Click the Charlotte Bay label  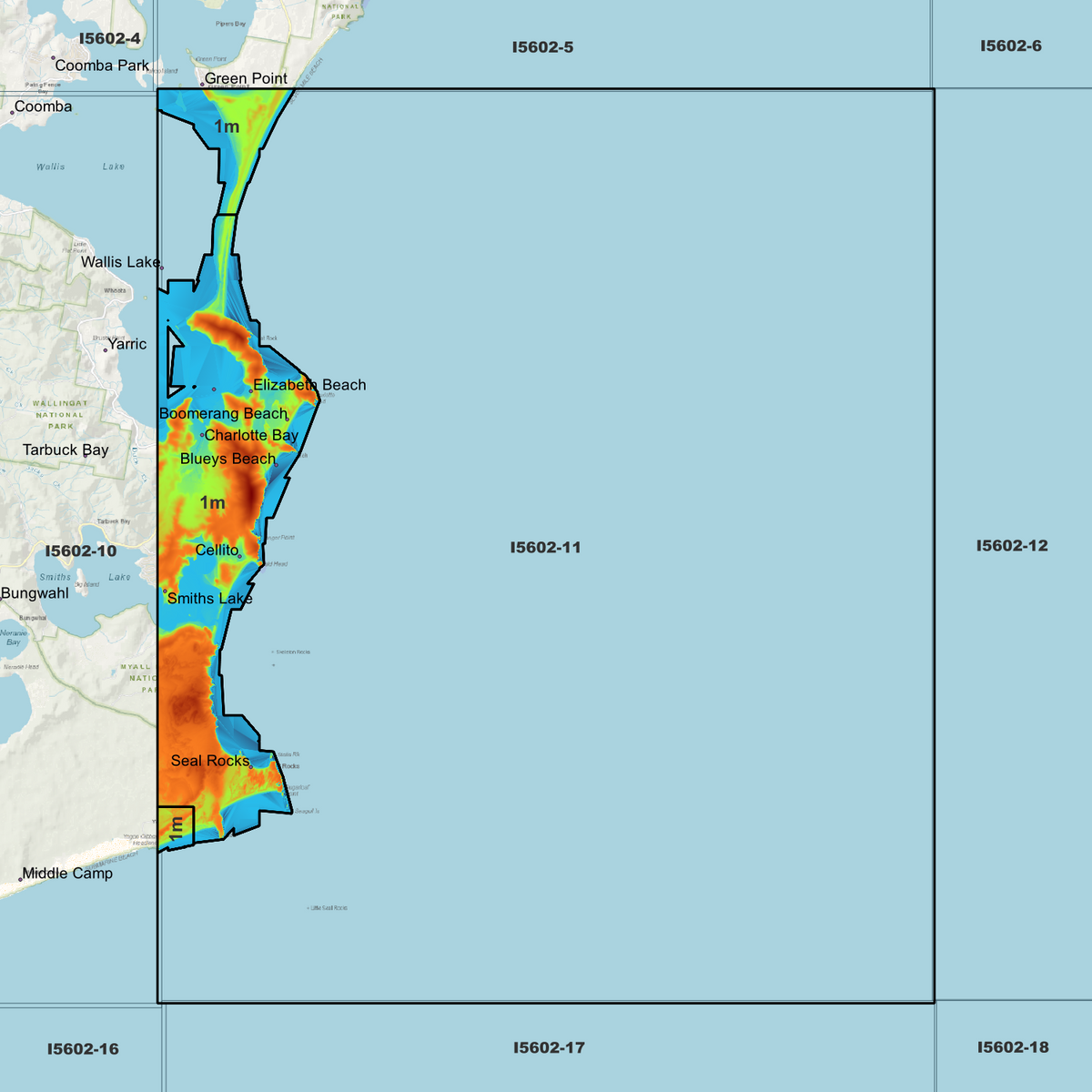point(251,435)
